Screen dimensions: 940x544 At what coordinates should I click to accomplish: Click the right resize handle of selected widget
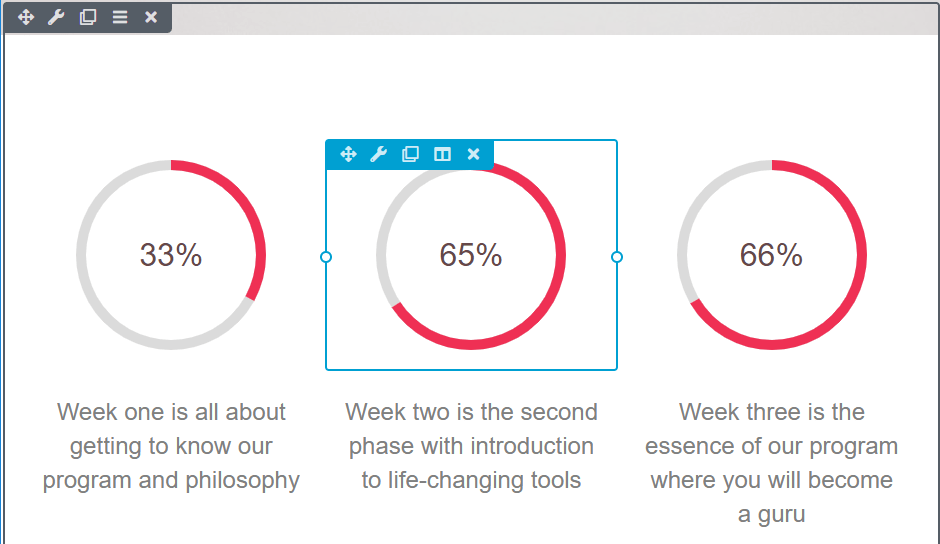[x=617, y=257]
